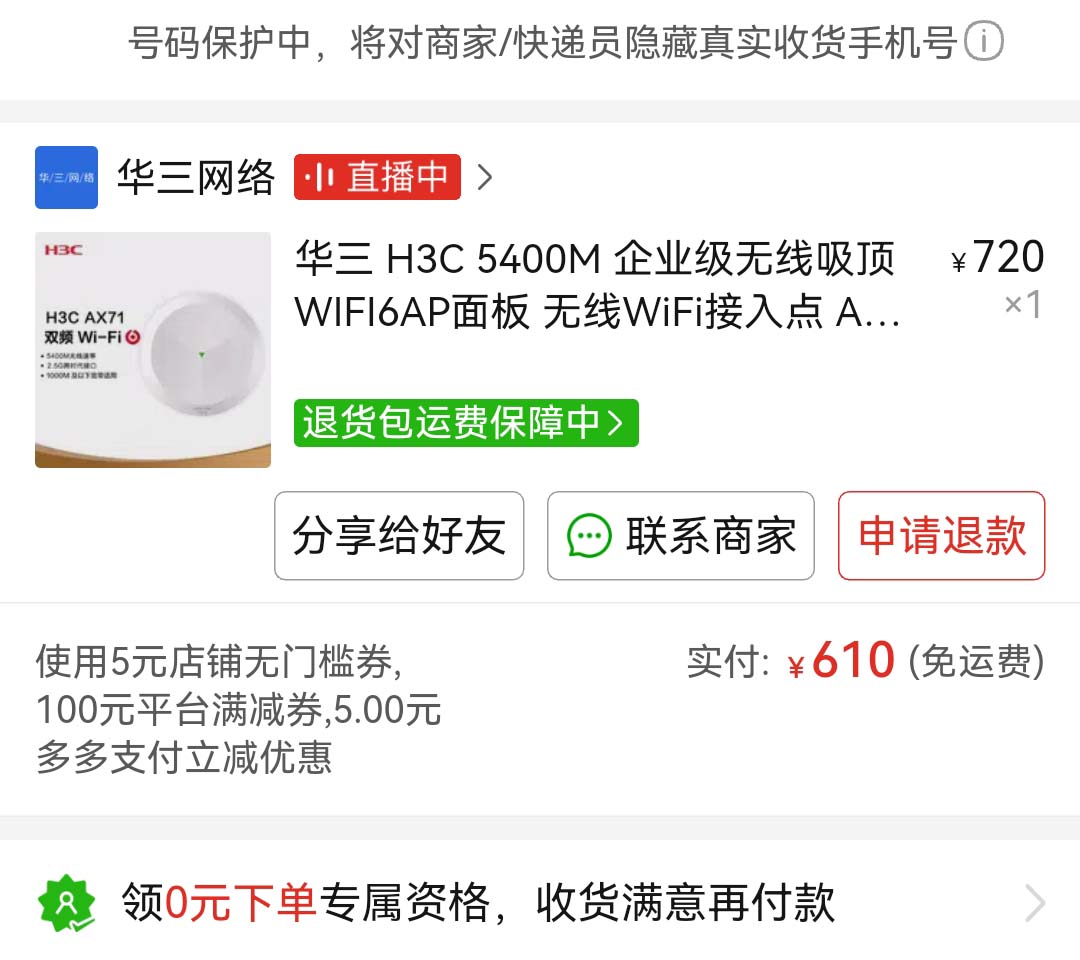Click the 联系商家 button

(x=681, y=536)
